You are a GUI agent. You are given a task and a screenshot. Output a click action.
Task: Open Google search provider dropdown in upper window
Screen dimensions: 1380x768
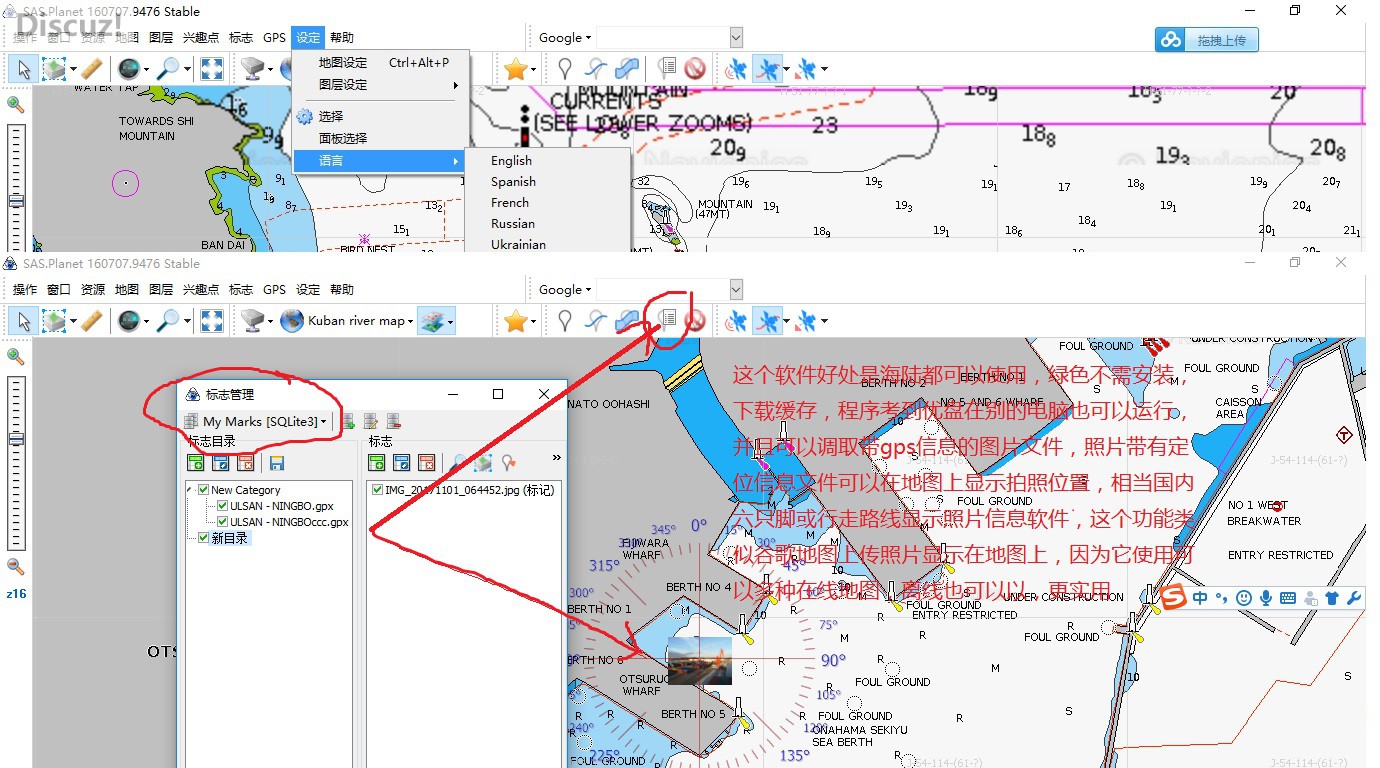click(565, 38)
